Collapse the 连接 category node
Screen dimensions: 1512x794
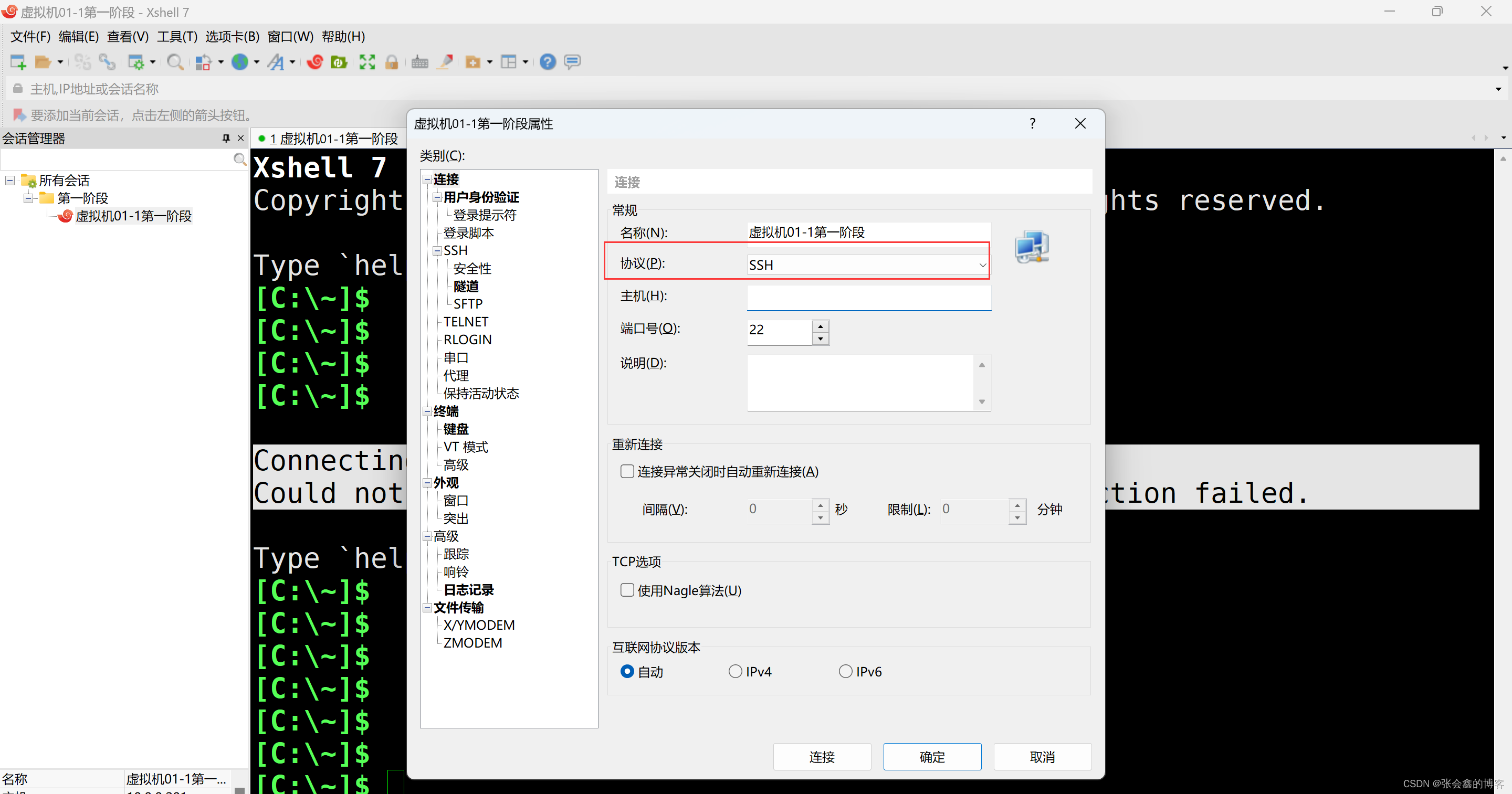coord(427,179)
